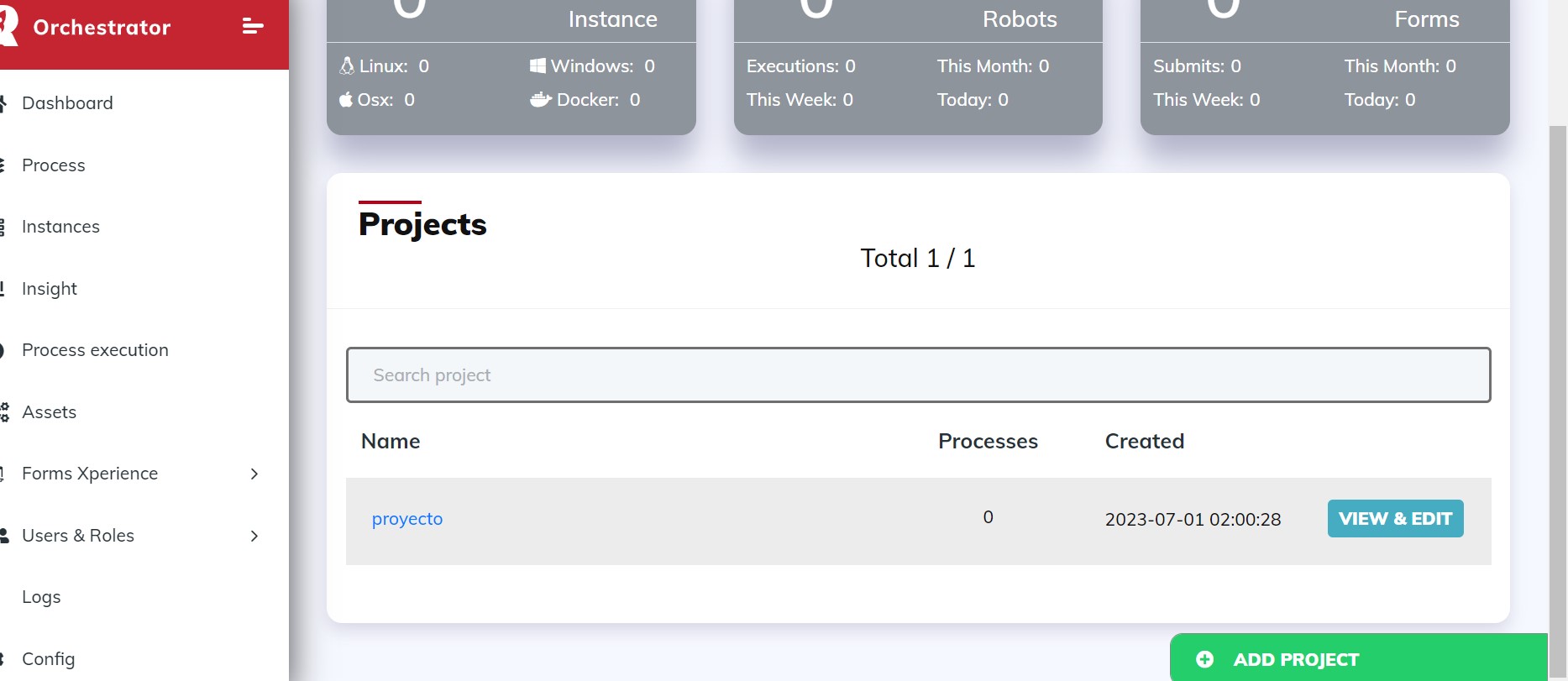Click the Assets gears icon in sidebar
This screenshot has height=681, width=1568.
click(x=4, y=412)
